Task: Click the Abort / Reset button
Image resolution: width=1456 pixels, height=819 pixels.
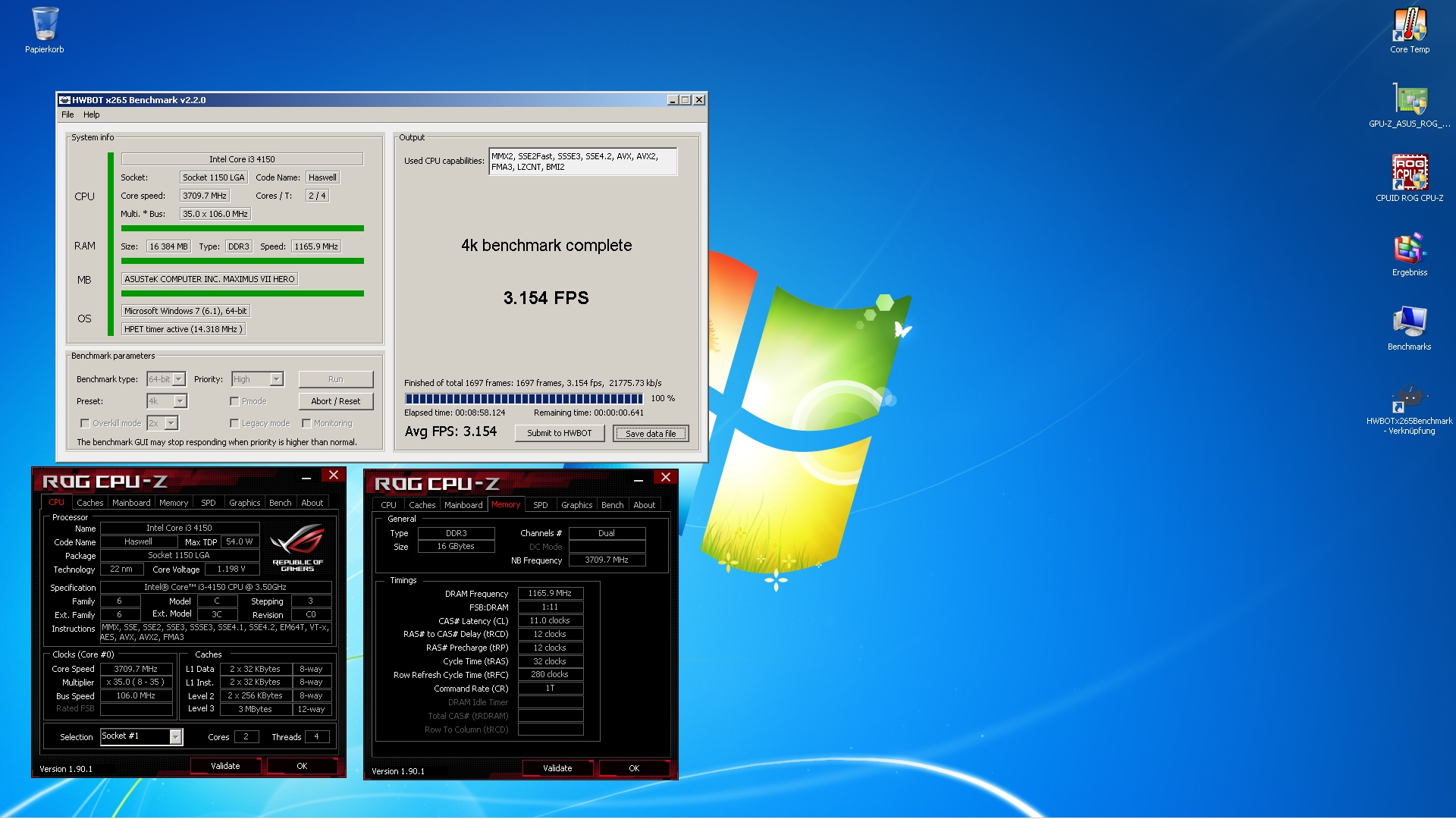Action: (336, 401)
